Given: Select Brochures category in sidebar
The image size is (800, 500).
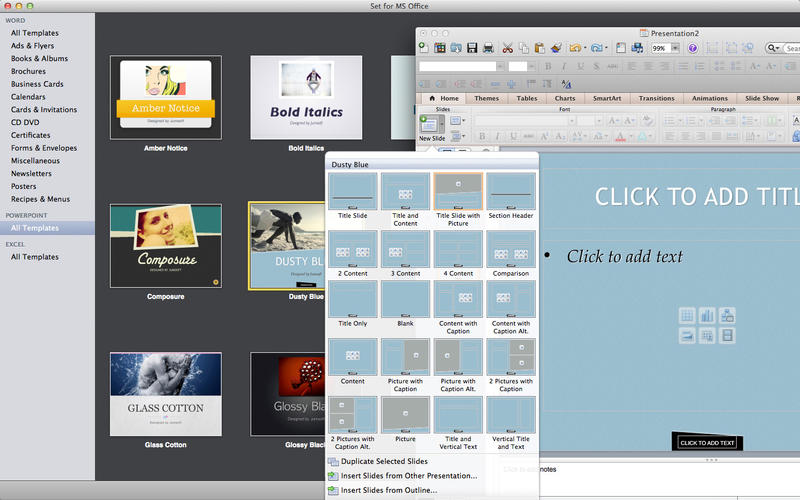Looking at the screenshot, I should [28, 72].
